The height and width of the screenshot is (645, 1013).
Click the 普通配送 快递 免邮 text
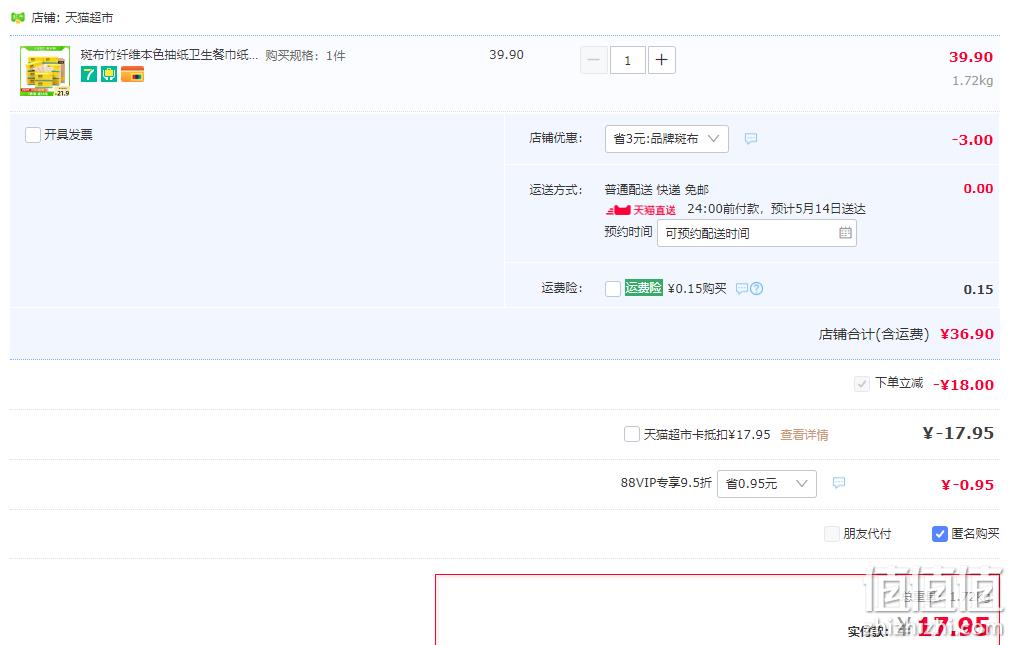click(x=656, y=189)
